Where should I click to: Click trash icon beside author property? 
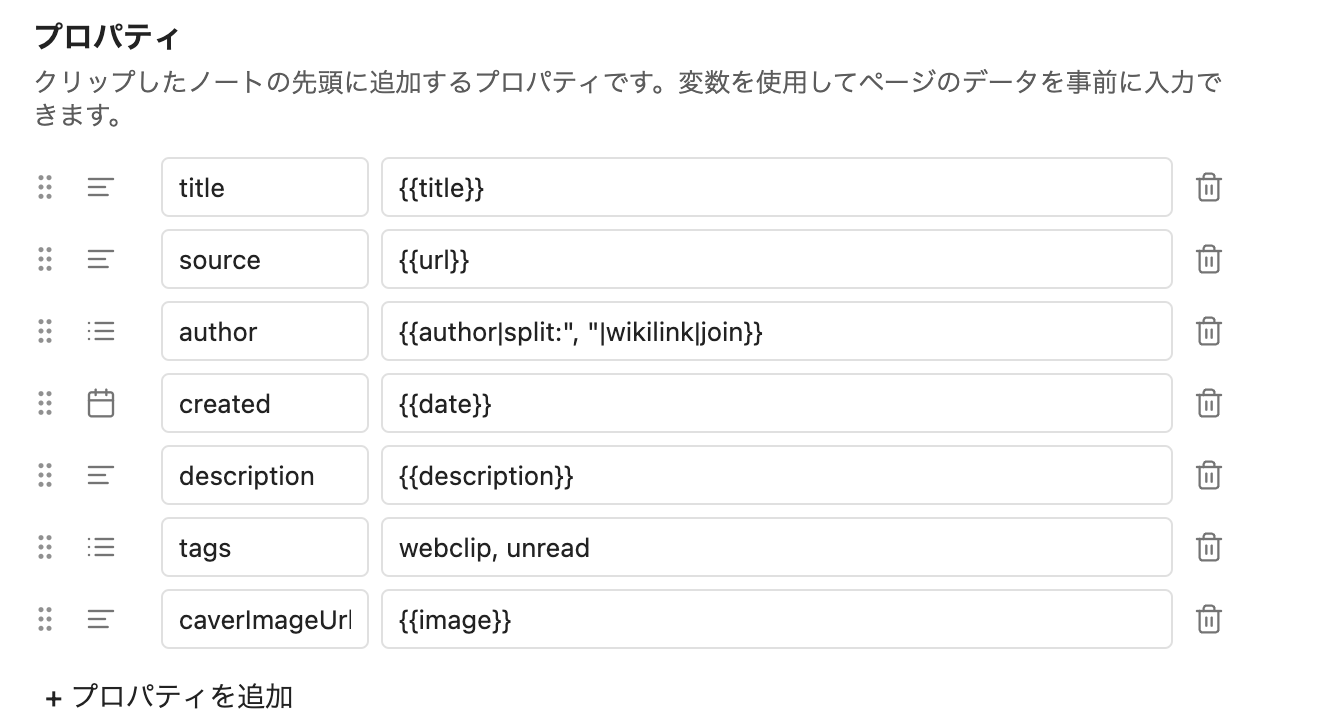pyautogui.click(x=1208, y=332)
